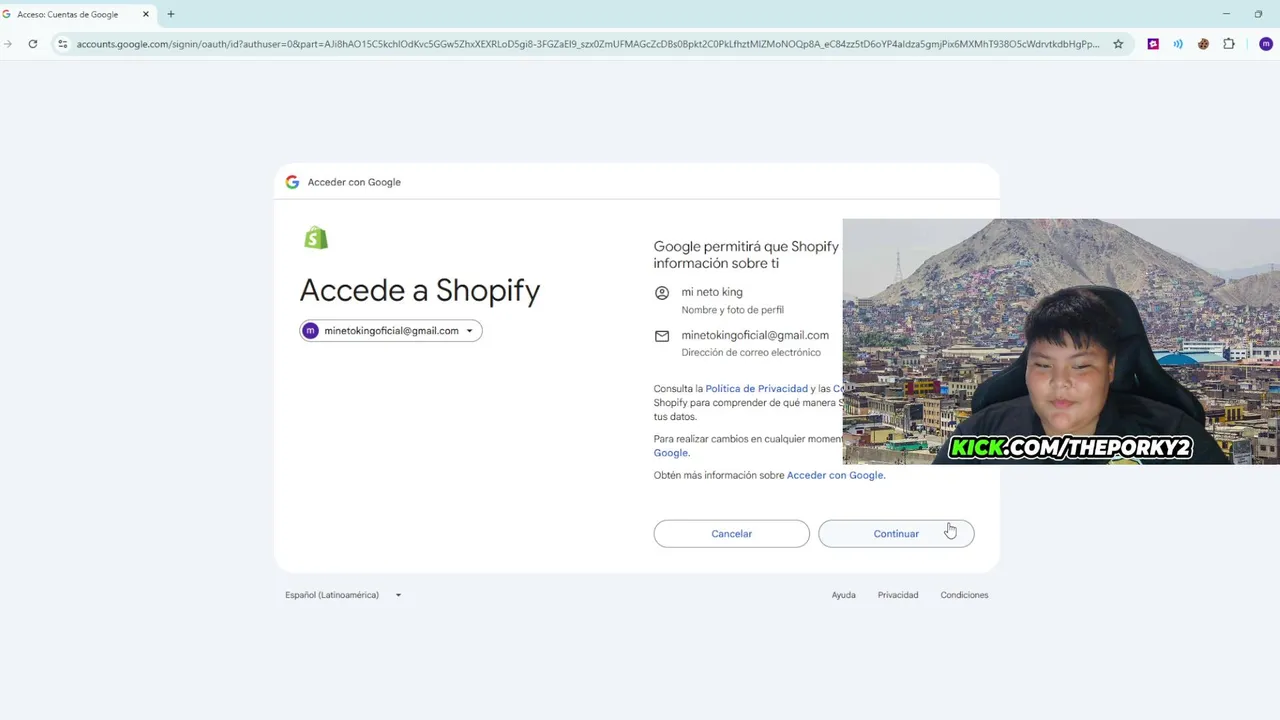Click the Google logo in dialog header

(292, 182)
